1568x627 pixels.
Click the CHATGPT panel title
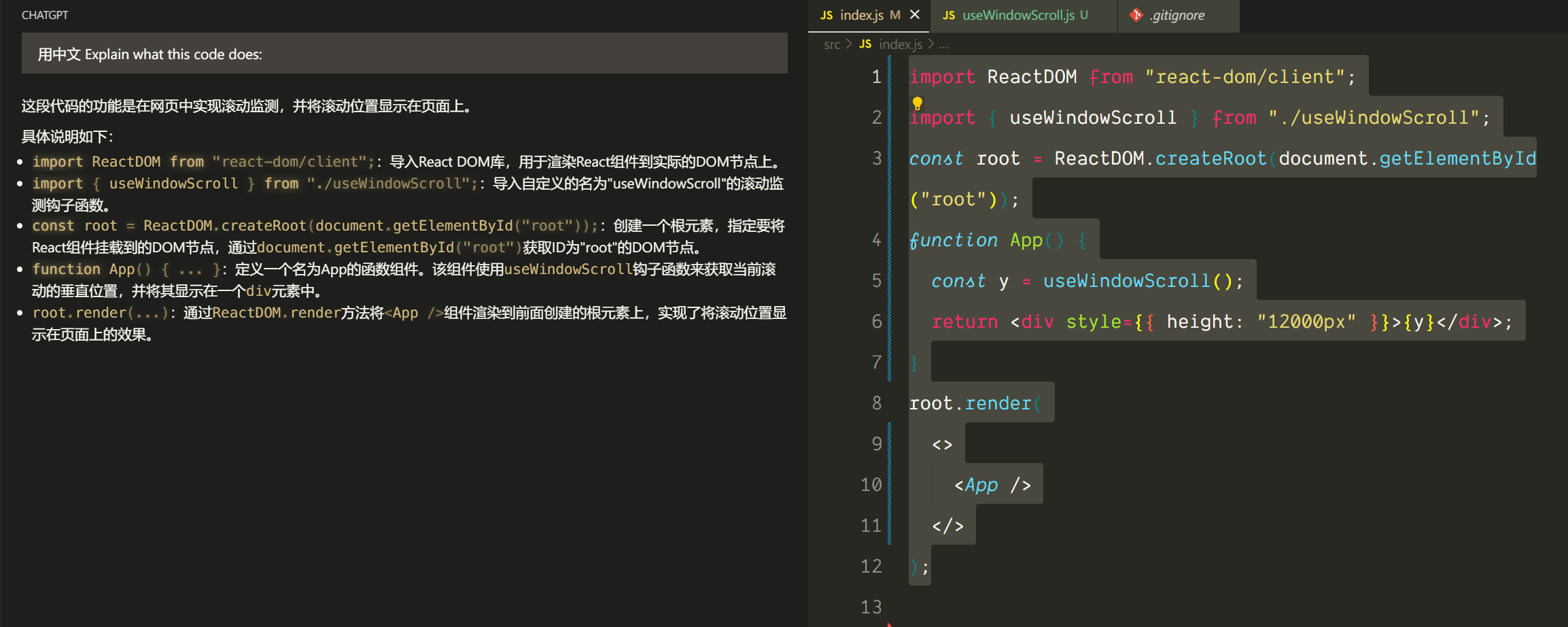click(45, 15)
